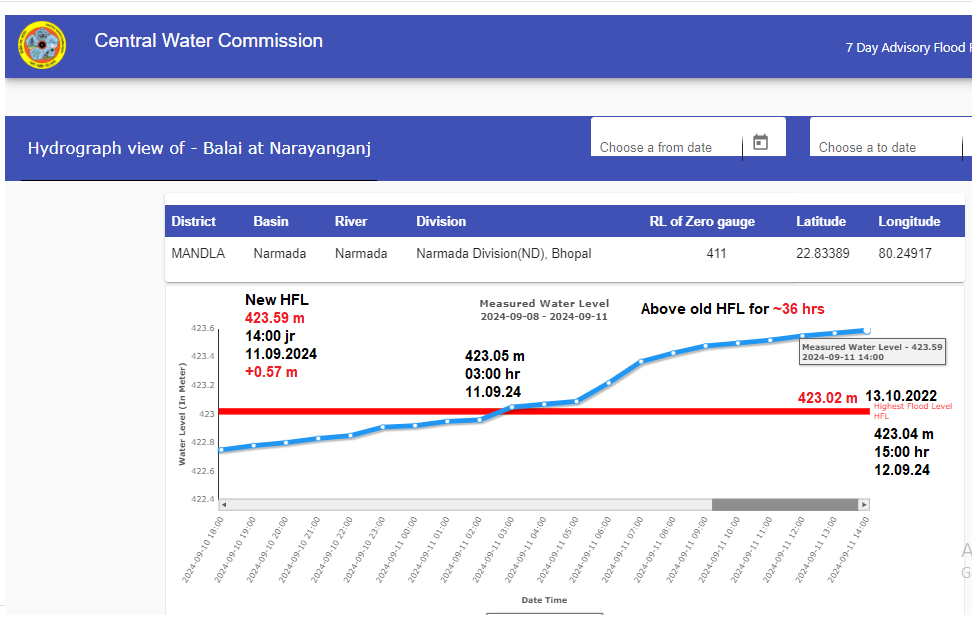Click the red Highest Flood Level line
Screen dimensions: 972x626
[400, 411]
